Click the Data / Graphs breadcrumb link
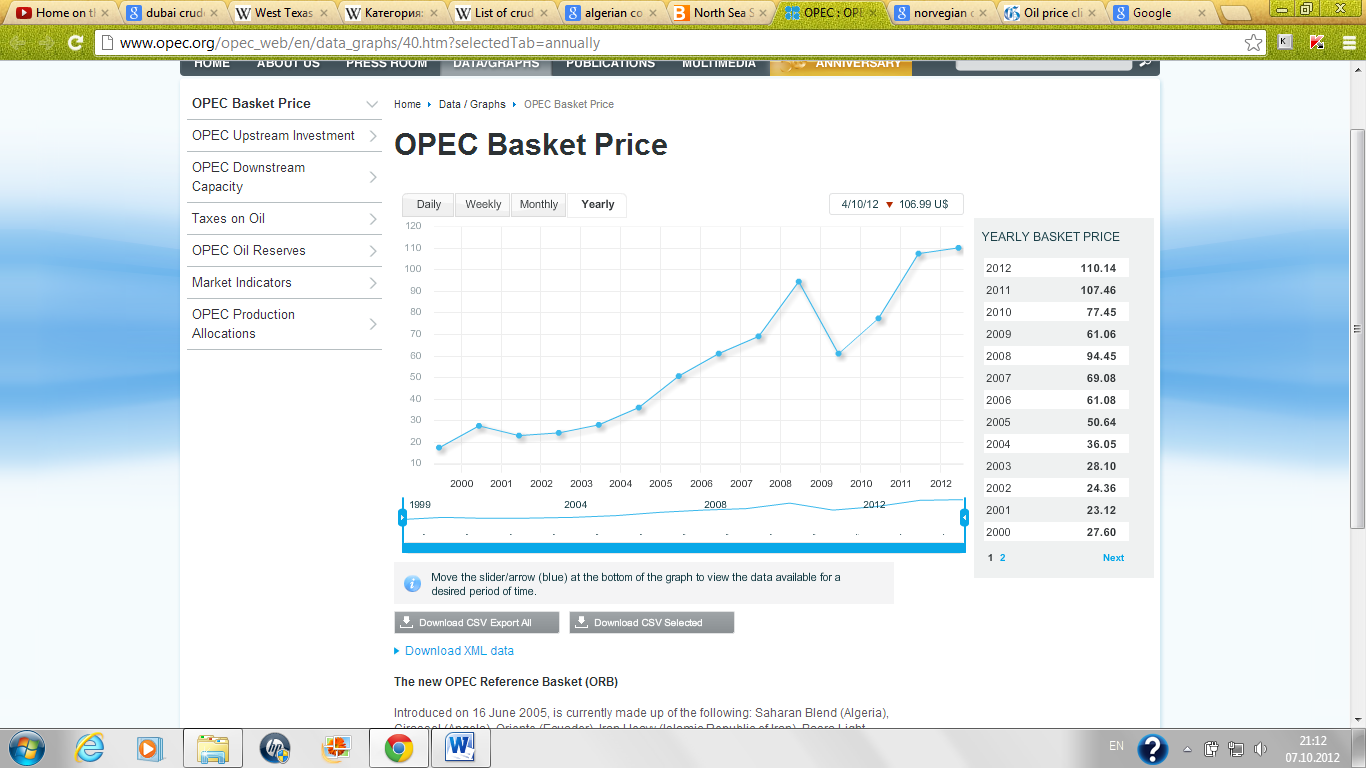This screenshot has width=1366, height=768. pyautogui.click(x=472, y=104)
